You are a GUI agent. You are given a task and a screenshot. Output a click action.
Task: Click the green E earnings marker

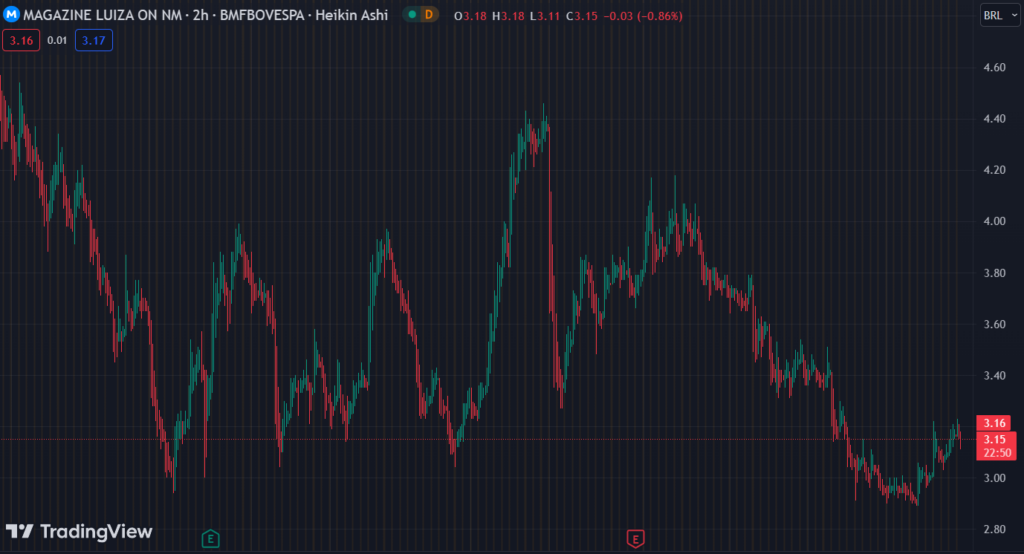[210, 539]
